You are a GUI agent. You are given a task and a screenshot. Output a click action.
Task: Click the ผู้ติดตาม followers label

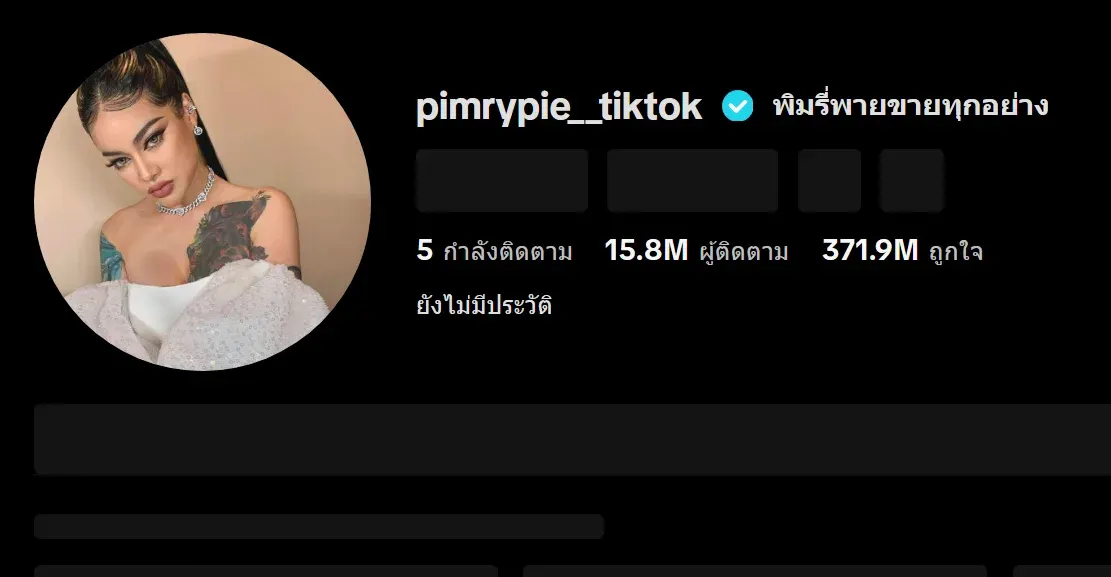point(743,251)
